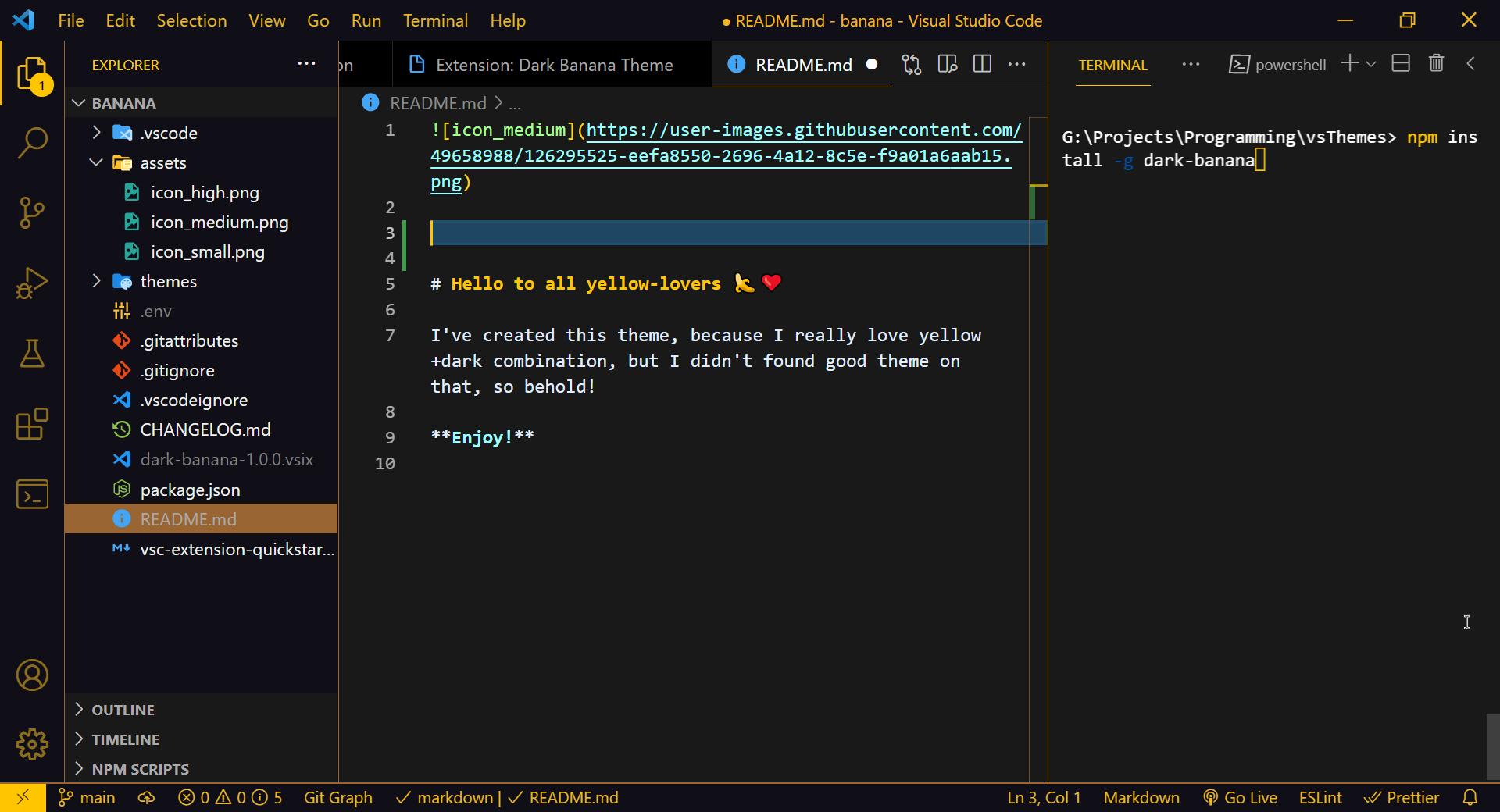The image size is (1500, 812).
Task: Kill the powershell terminal with trash icon
Action: click(x=1437, y=63)
